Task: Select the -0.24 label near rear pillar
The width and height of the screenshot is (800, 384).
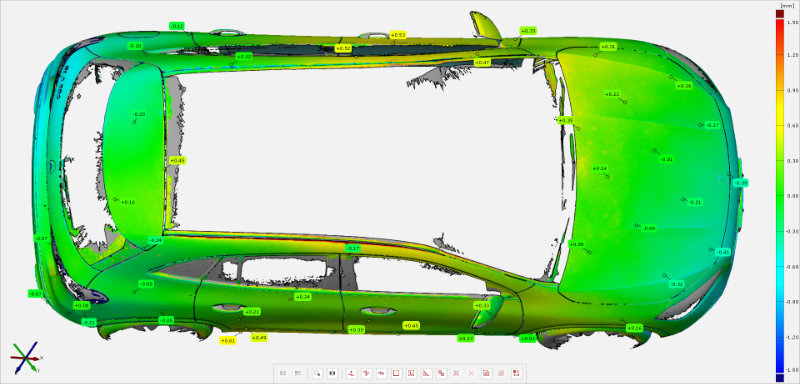Action: pyautogui.click(x=155, y=239)
